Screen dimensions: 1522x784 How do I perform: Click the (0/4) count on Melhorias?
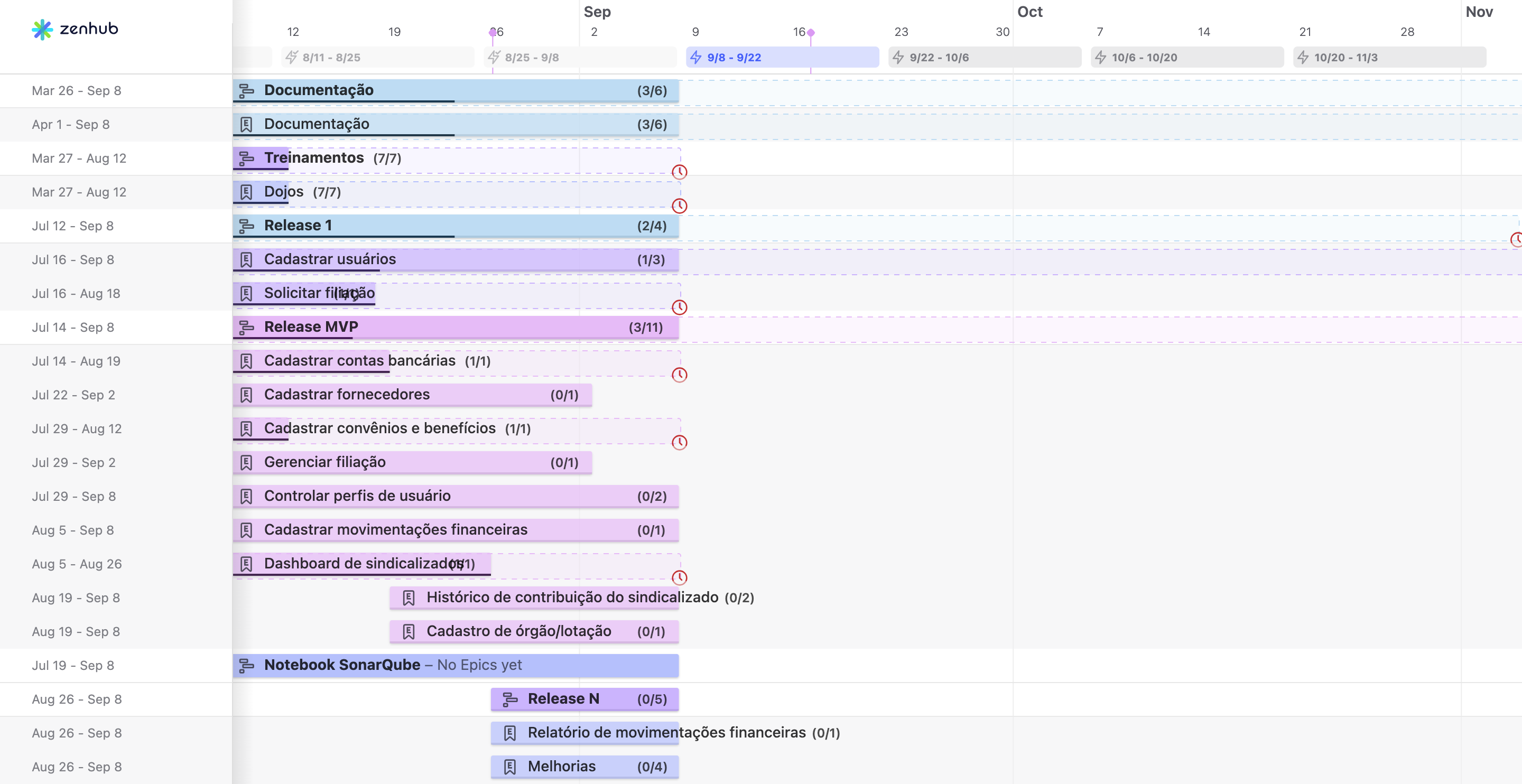click(x=652, y=767)
